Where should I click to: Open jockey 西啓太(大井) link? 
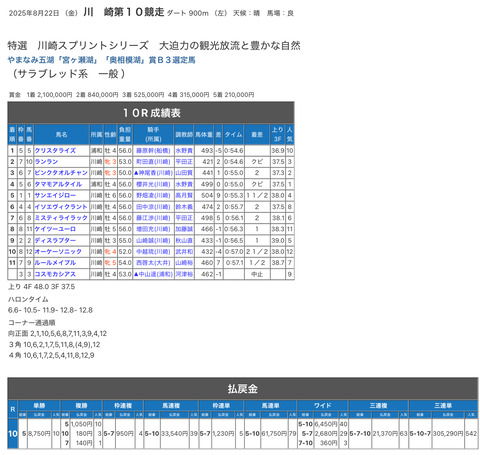[153, 263]
